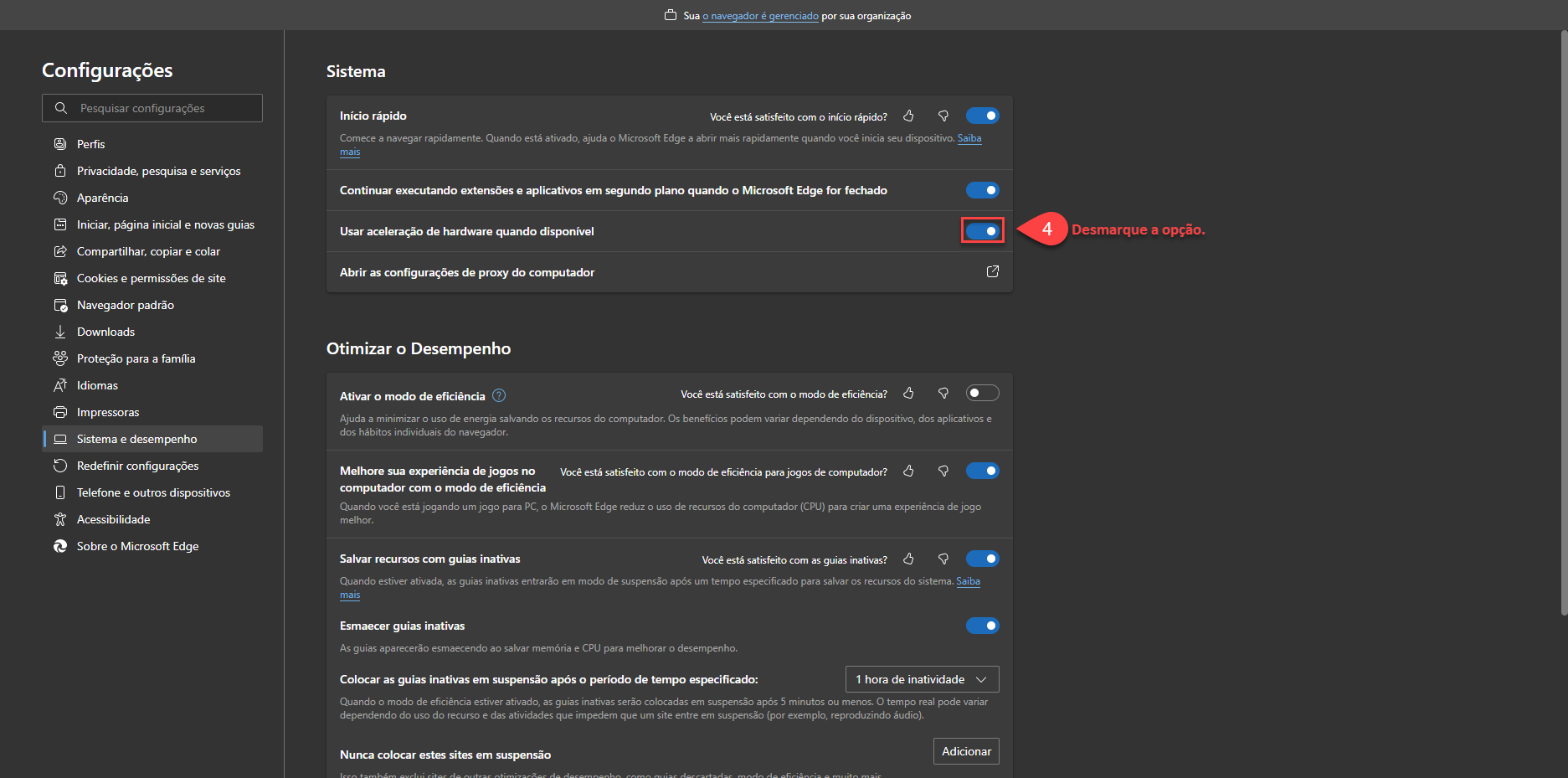The height and width of the screenshot is (778, 1568).
Task: Open Privacidade, pesquisa e serviços settings
Action: point(158,171)
